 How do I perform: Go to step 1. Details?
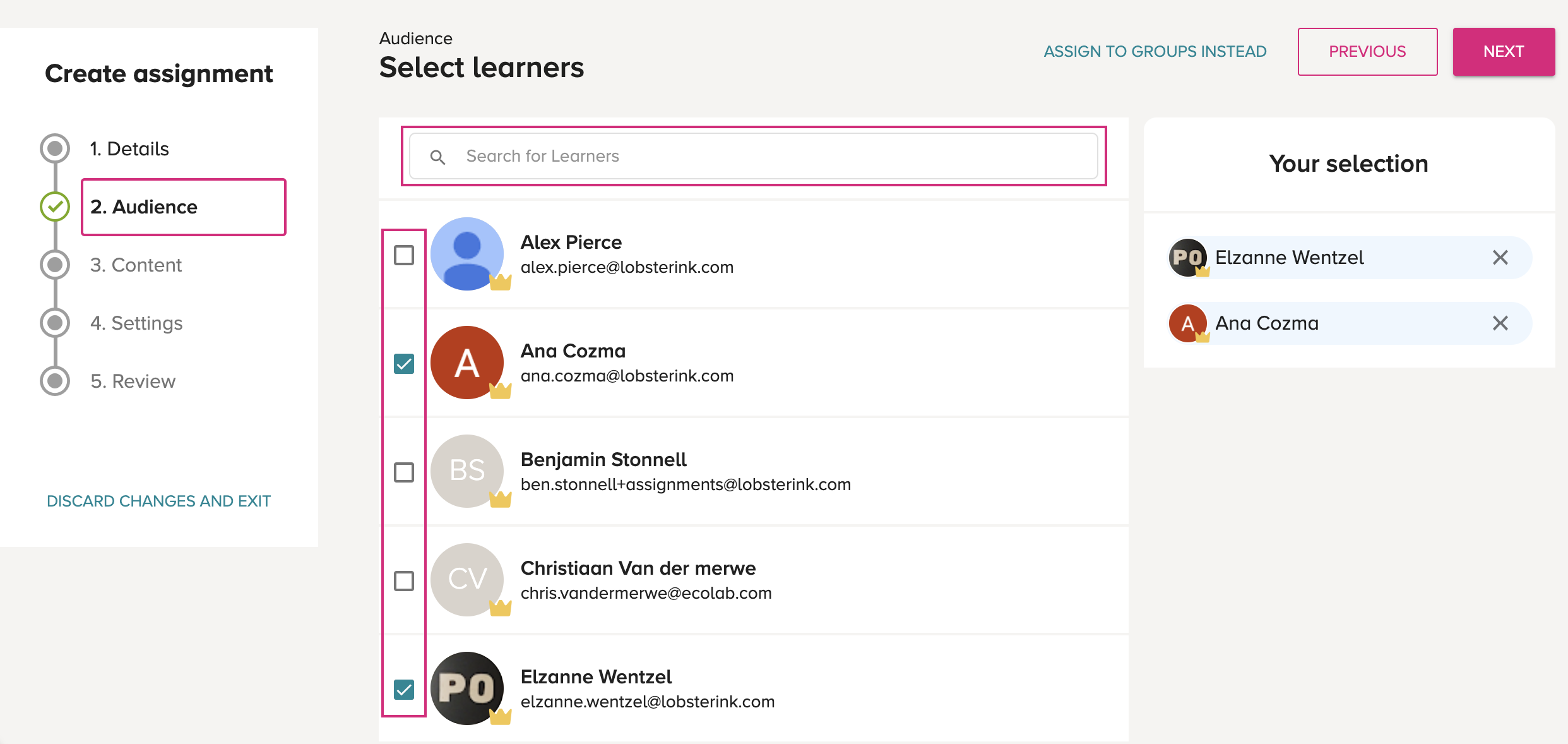tap(129, 149)
